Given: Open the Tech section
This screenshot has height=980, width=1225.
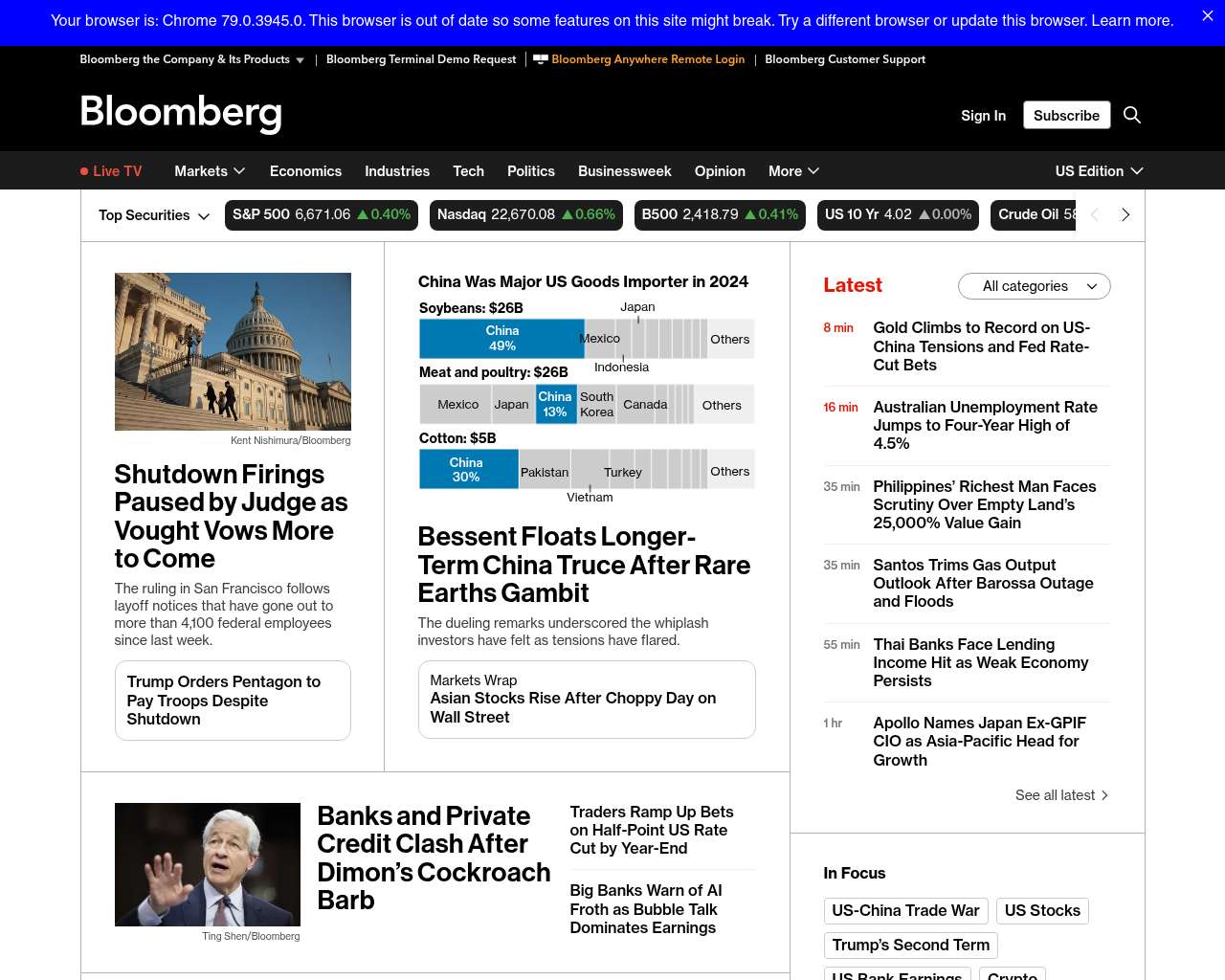Looking at the screenshot, I should [x=468, y=171].
